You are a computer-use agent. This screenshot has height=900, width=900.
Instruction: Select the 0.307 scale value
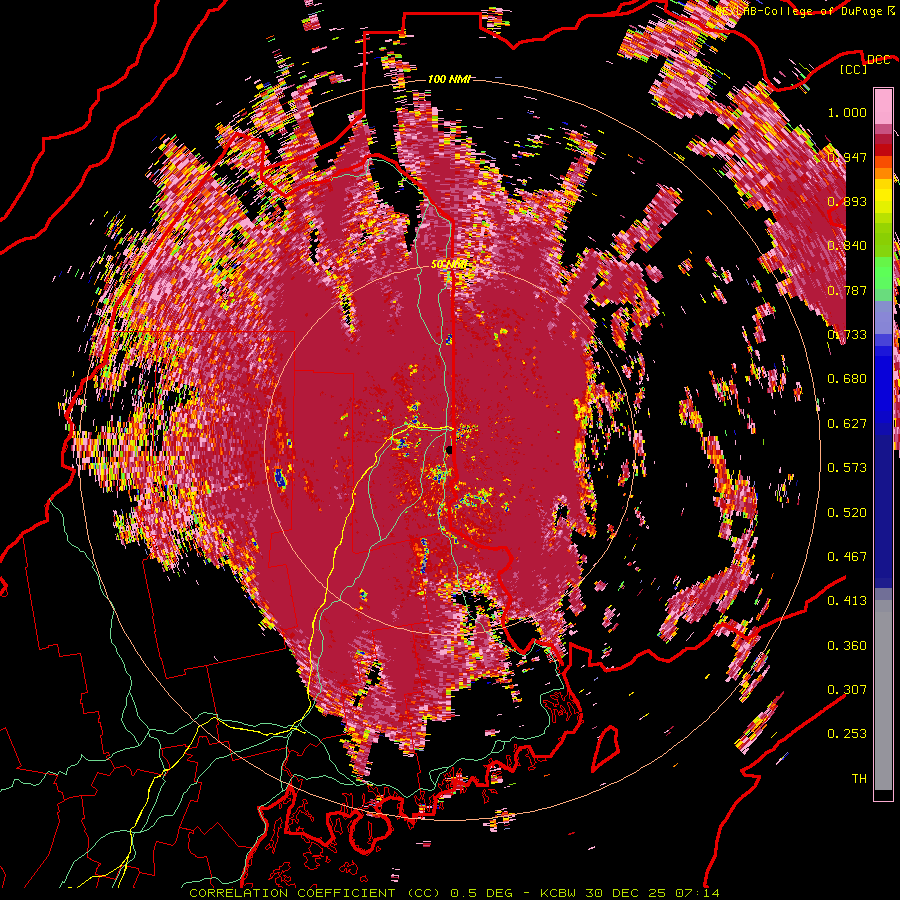[x=847, y=690]
